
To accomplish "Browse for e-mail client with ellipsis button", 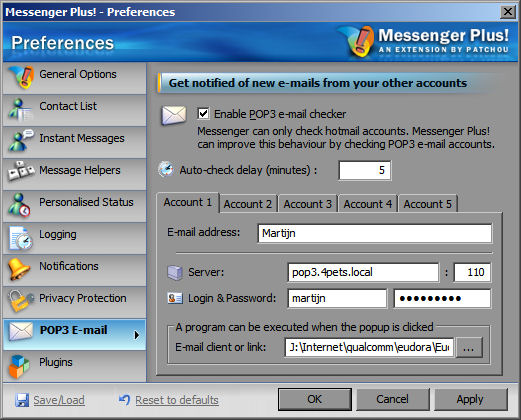I will point(469,348).
